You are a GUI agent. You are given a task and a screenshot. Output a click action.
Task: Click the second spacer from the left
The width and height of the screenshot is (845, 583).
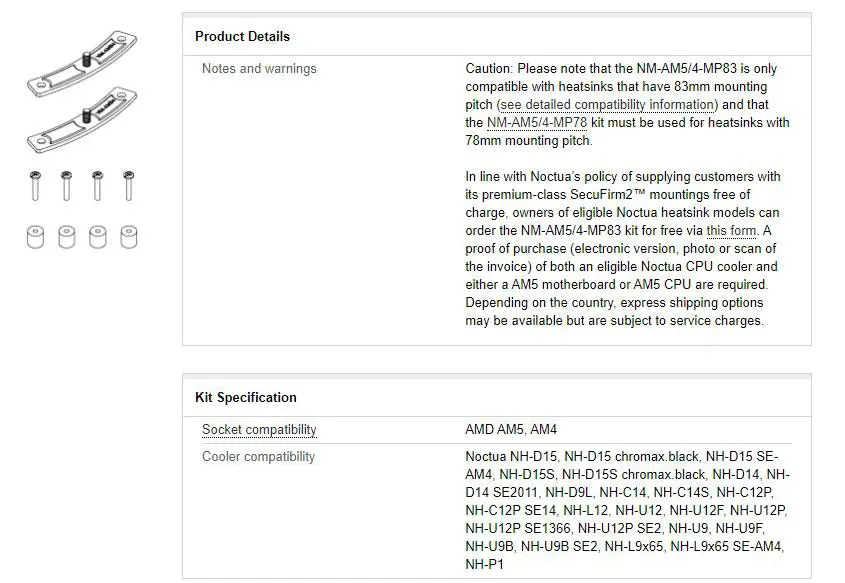[66, 237]
